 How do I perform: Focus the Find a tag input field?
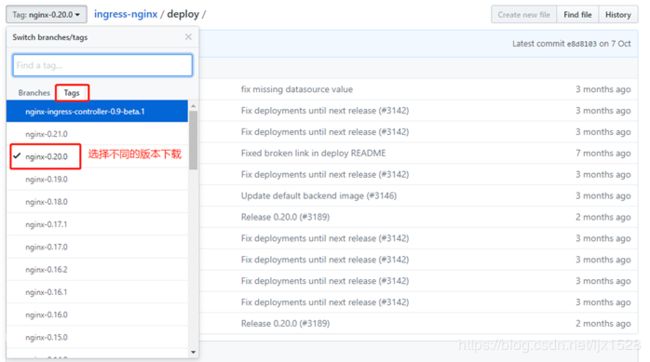pos(102,65)
